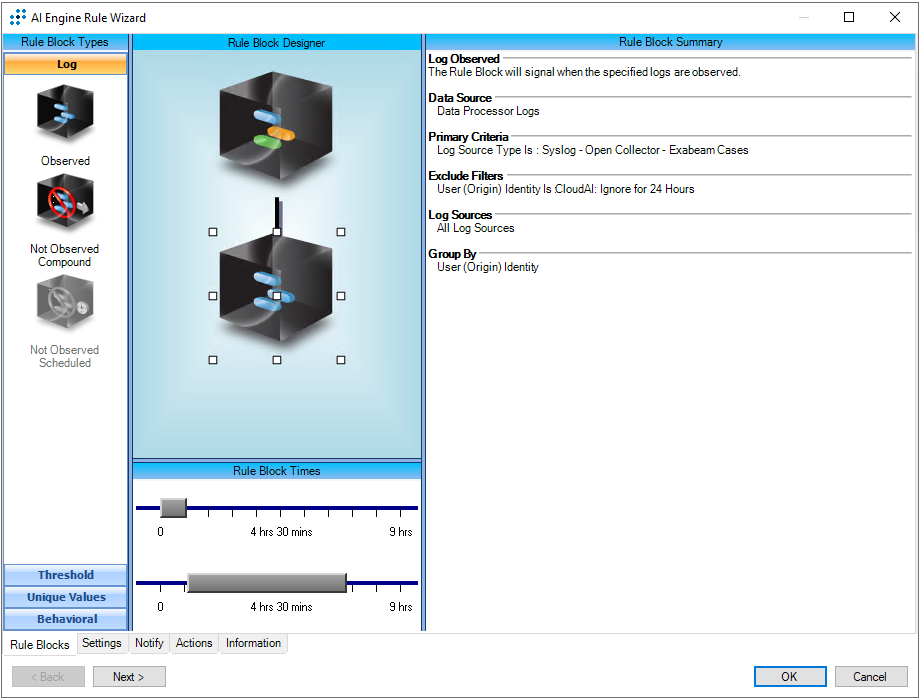Click the AI Engine Rule Wizard title icon

tap(17, 17)
